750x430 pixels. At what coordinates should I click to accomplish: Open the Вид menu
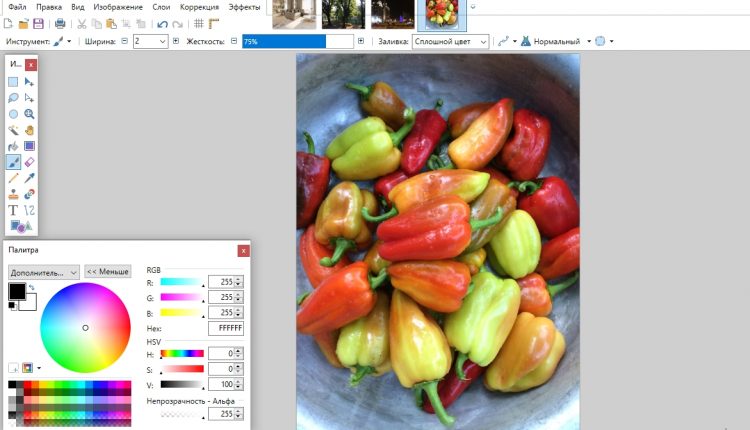coord(77,7)
